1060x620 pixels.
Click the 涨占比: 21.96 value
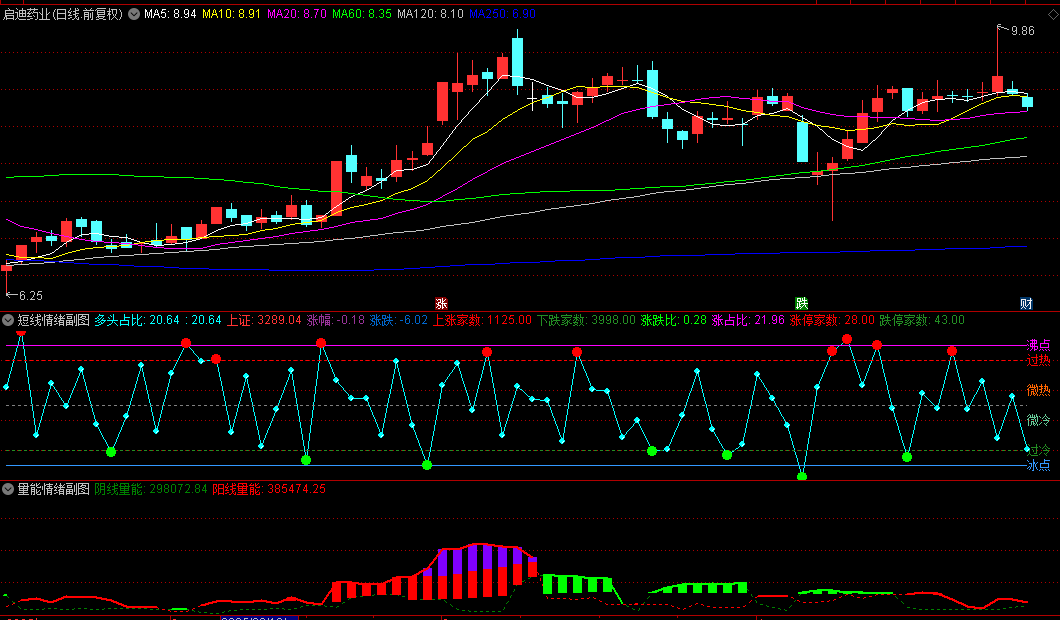pos(748,320)
